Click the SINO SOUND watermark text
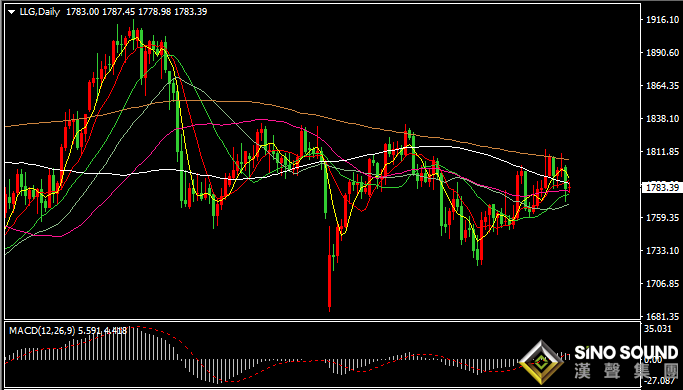 [x=626, y=352]
